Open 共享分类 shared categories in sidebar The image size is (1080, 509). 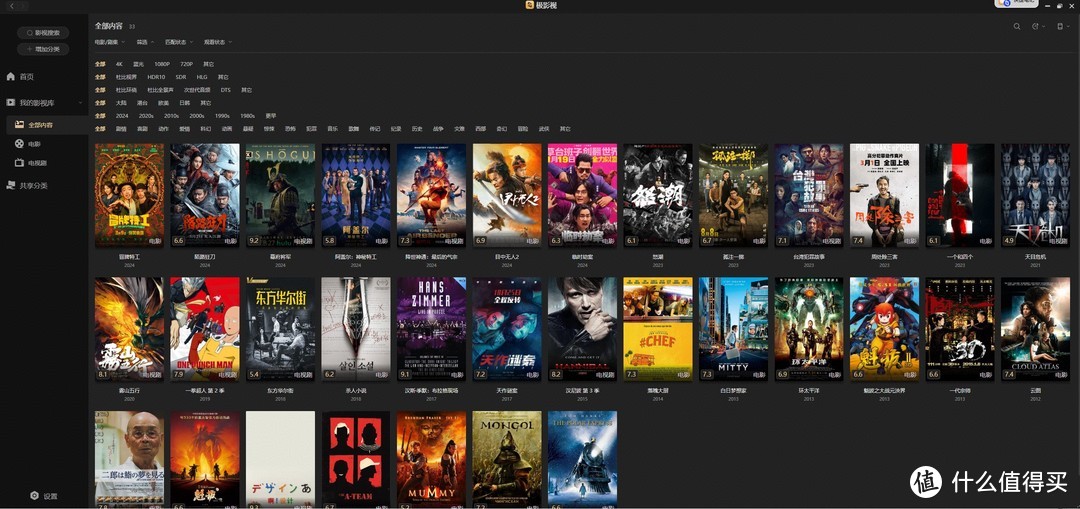(33, 185)
